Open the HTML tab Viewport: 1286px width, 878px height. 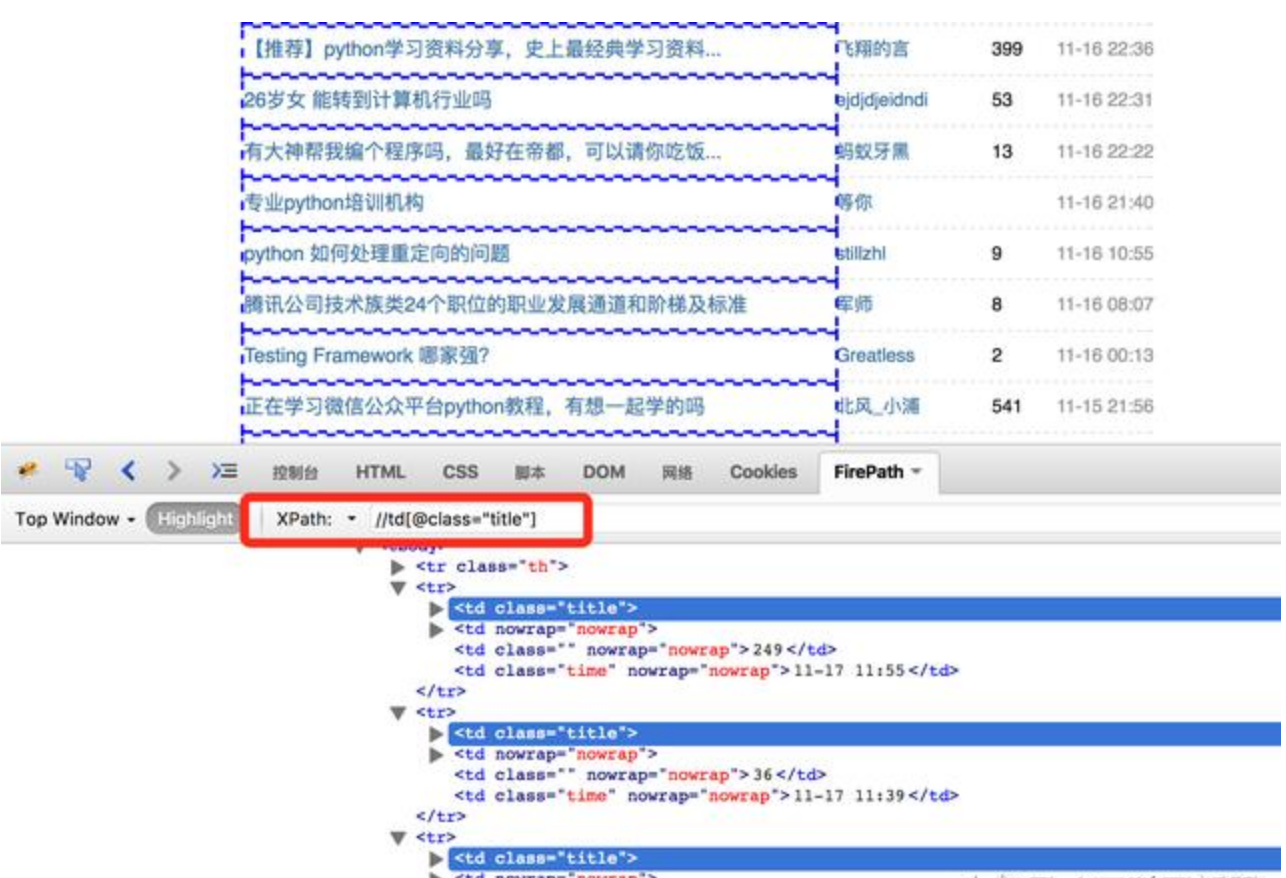[x=380, y=472]
